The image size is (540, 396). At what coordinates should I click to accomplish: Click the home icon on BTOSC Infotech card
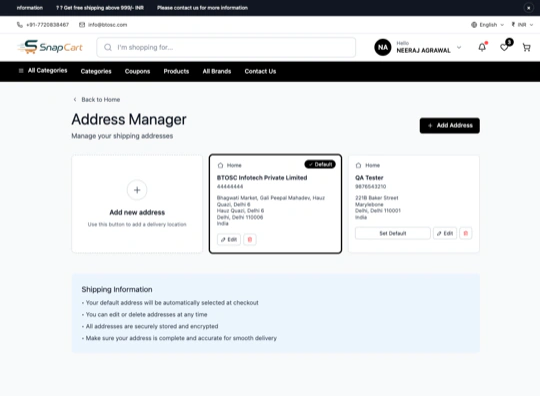(220, 165)
